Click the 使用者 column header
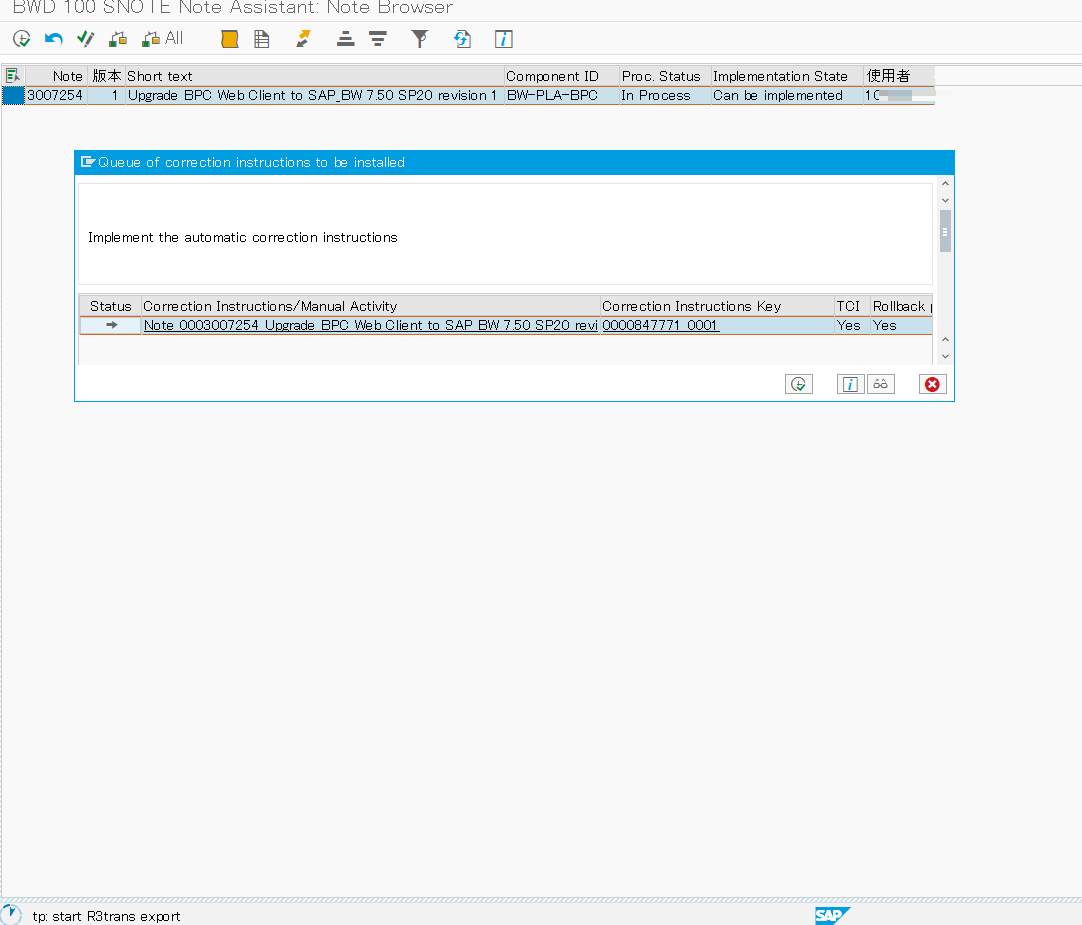The height and width of the screenshot is (925, 1082). coord(900,76)
